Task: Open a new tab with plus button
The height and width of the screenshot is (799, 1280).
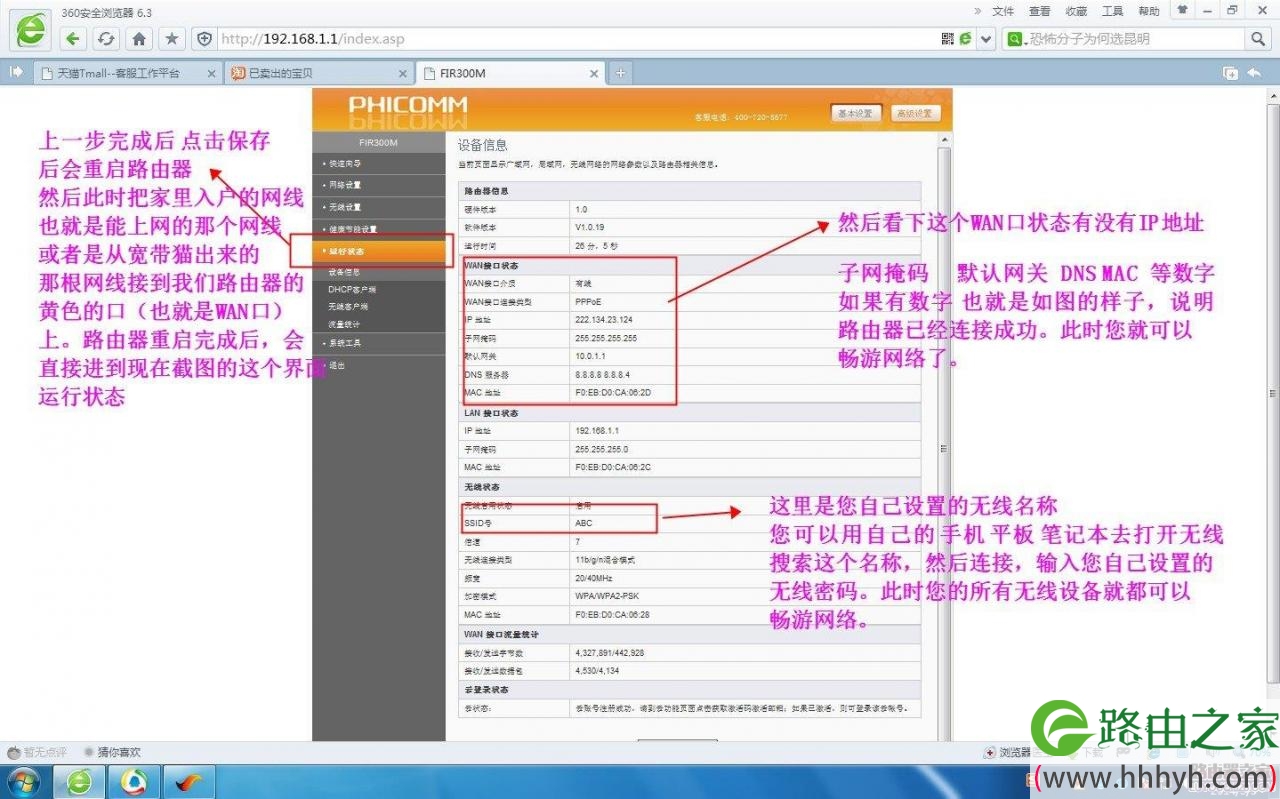Action: [620, 73]
